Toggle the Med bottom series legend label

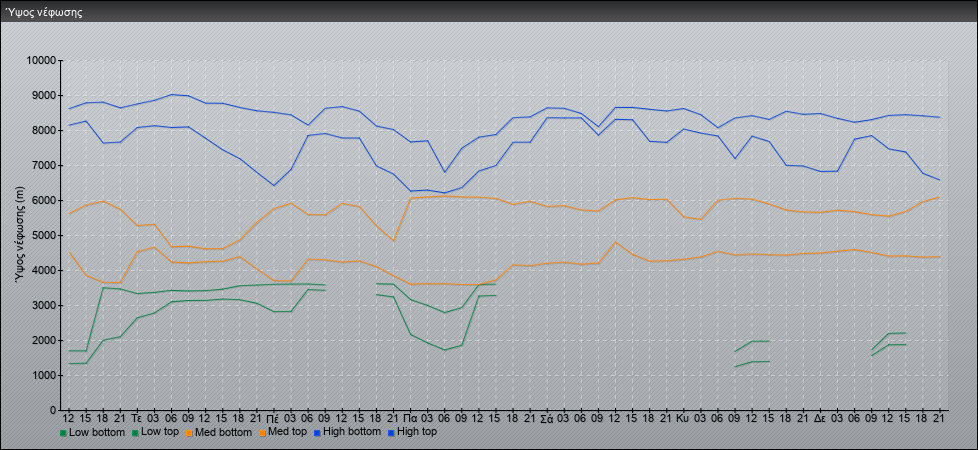(223, 432)
